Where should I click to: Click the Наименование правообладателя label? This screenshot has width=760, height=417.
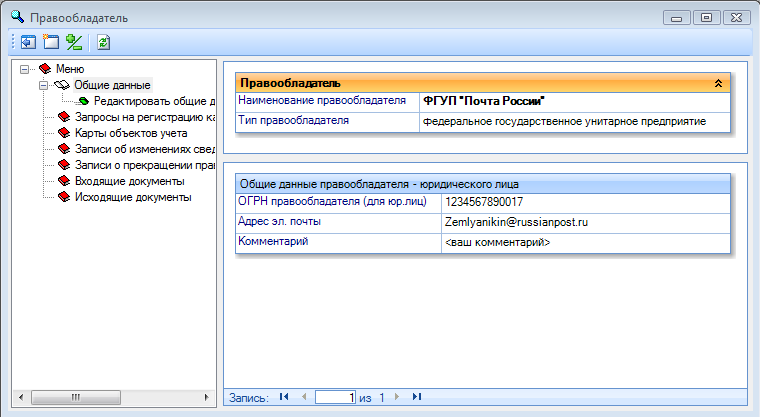click(322, 100)
